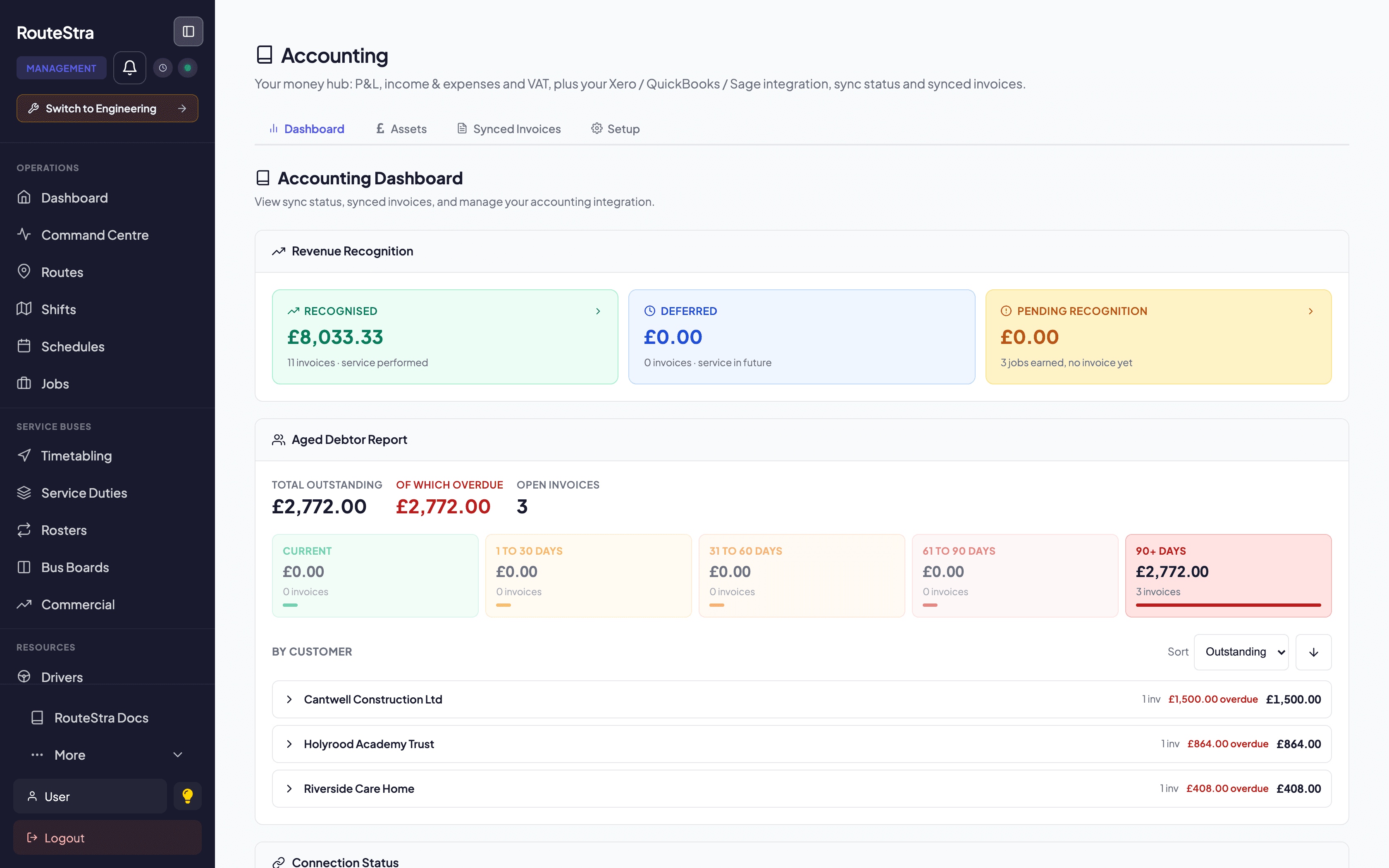This screenshot has width=1389, height=868.
Task: Select the 61 to 90 Days bucket card
Action: click(x=1015, y=576)
